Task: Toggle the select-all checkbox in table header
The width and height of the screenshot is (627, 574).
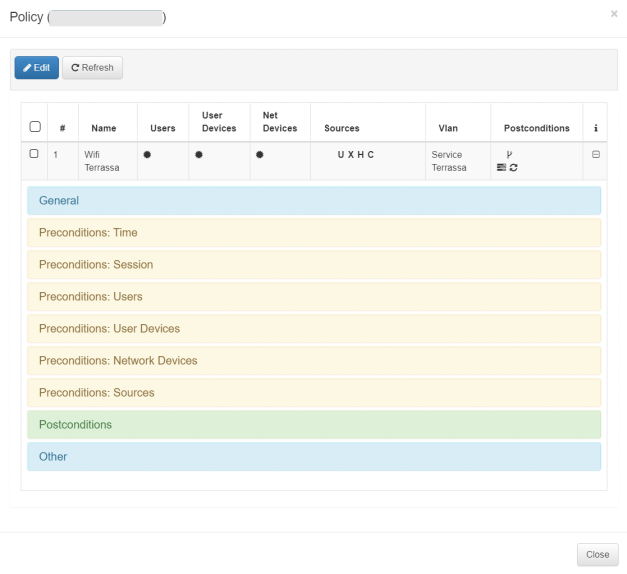Action: click(x=35, y=127)
